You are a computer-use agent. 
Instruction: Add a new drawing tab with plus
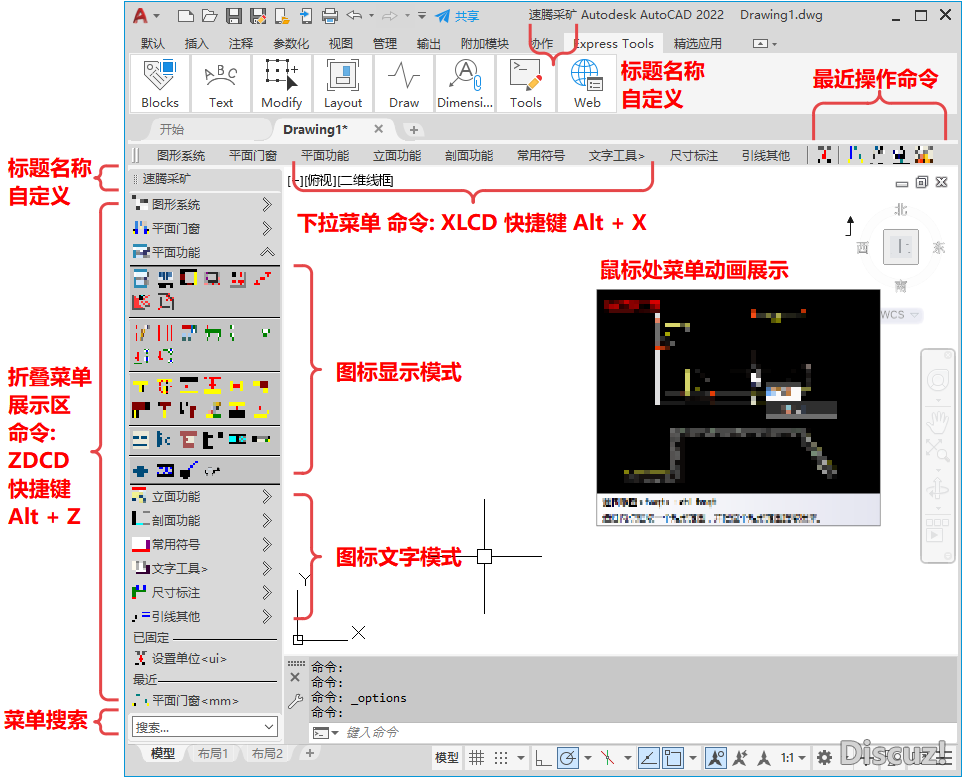[x=414, y=130]
